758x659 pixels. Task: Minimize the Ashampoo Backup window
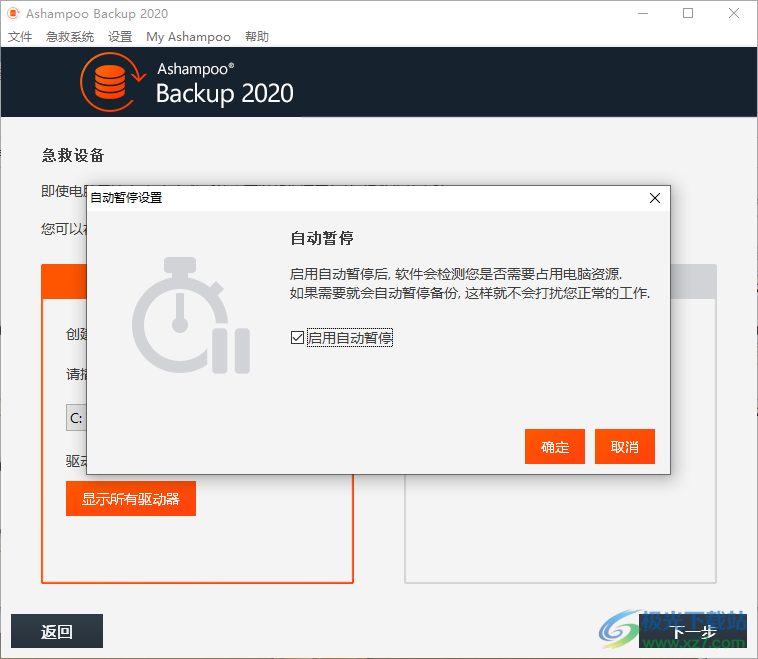pos(642,14)
